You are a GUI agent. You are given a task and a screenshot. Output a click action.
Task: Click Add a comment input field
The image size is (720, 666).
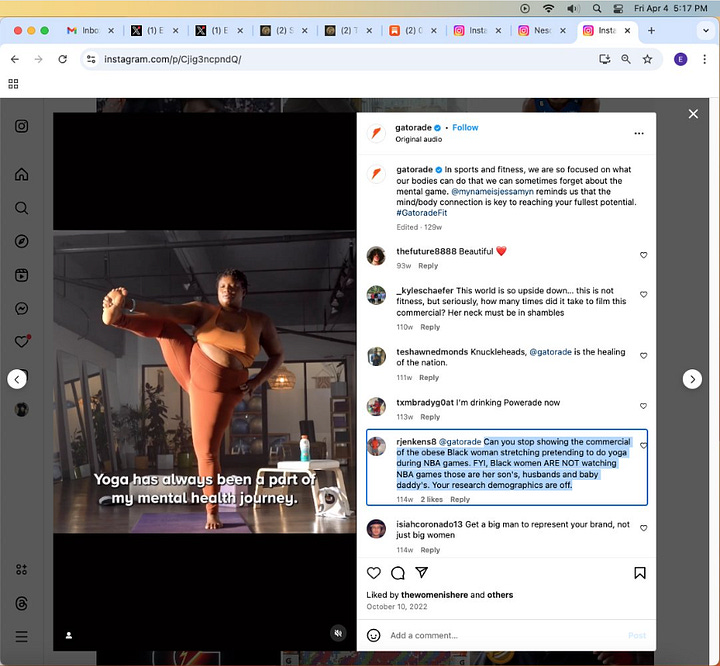[x=505, y=635]
